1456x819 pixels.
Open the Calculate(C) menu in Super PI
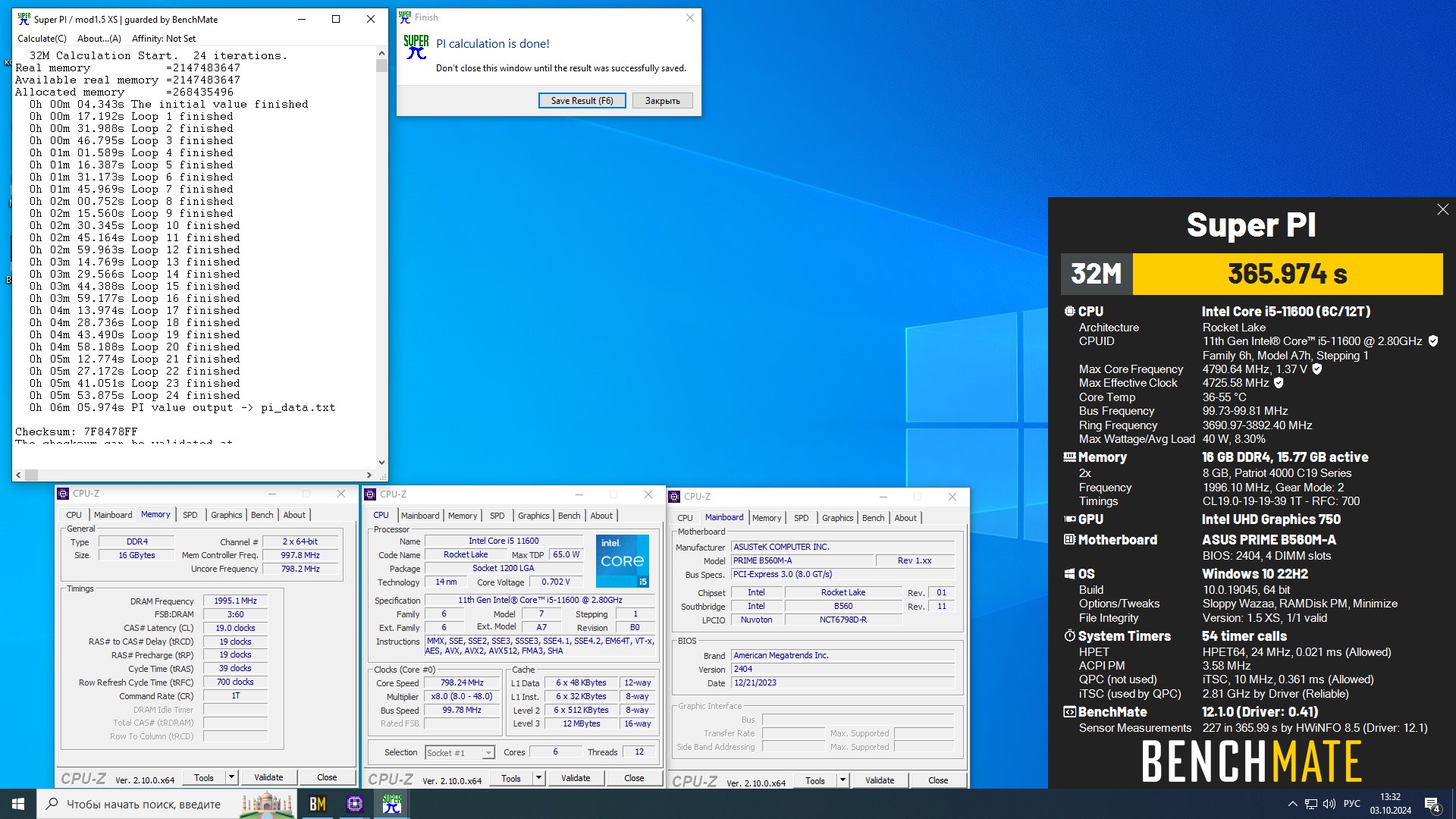(x=42, y=39)
